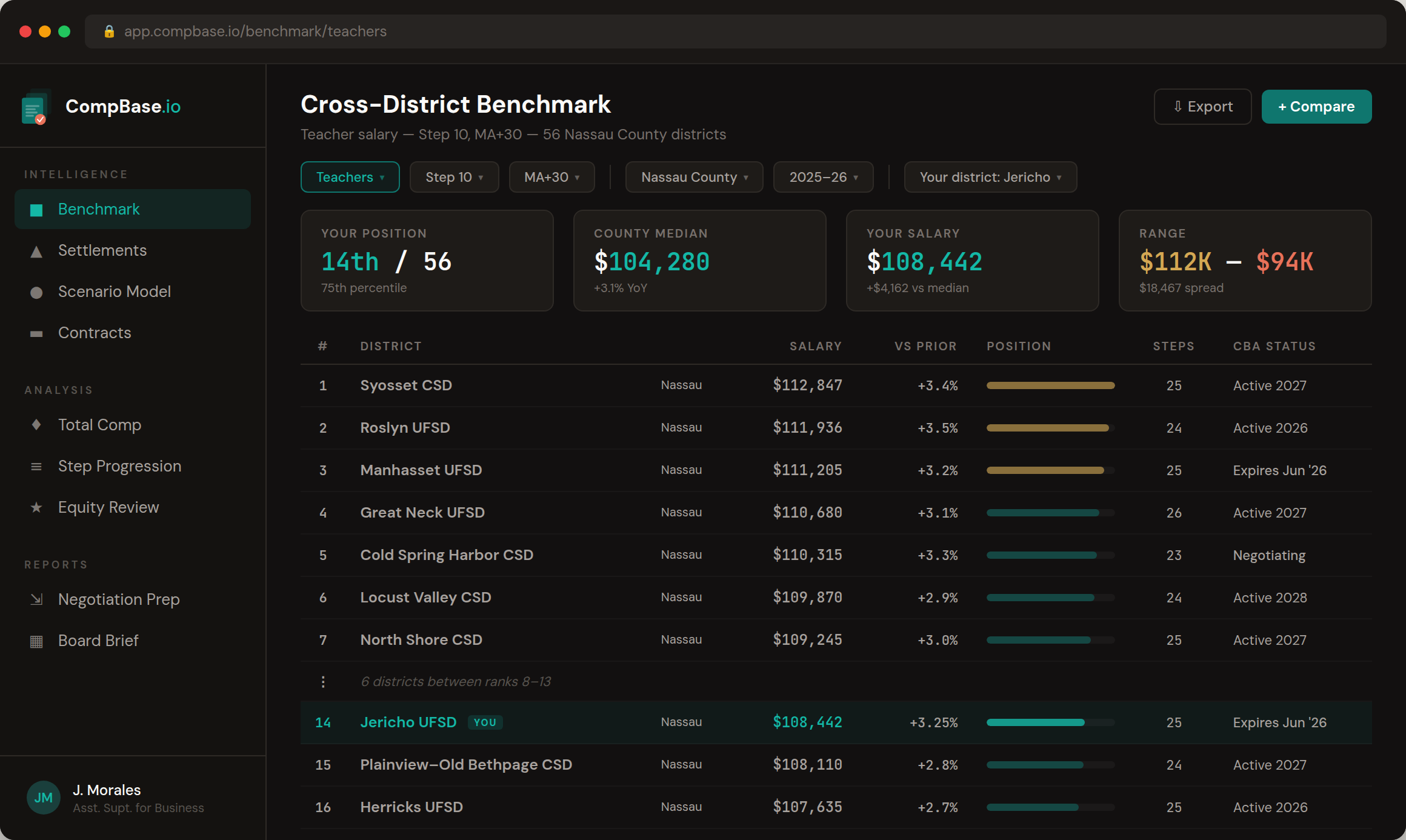Image resolution: width=1406 pixels, height=840 pixels.
Task: Click the Settlements triangle icon
Action: point(36,251)
